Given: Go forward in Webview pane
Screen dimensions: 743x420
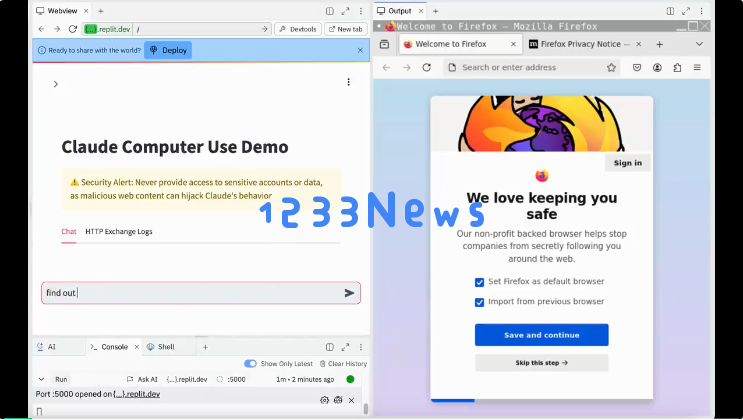Looking at the screenshot, I should pyautogui.click(x=57, y=29).
